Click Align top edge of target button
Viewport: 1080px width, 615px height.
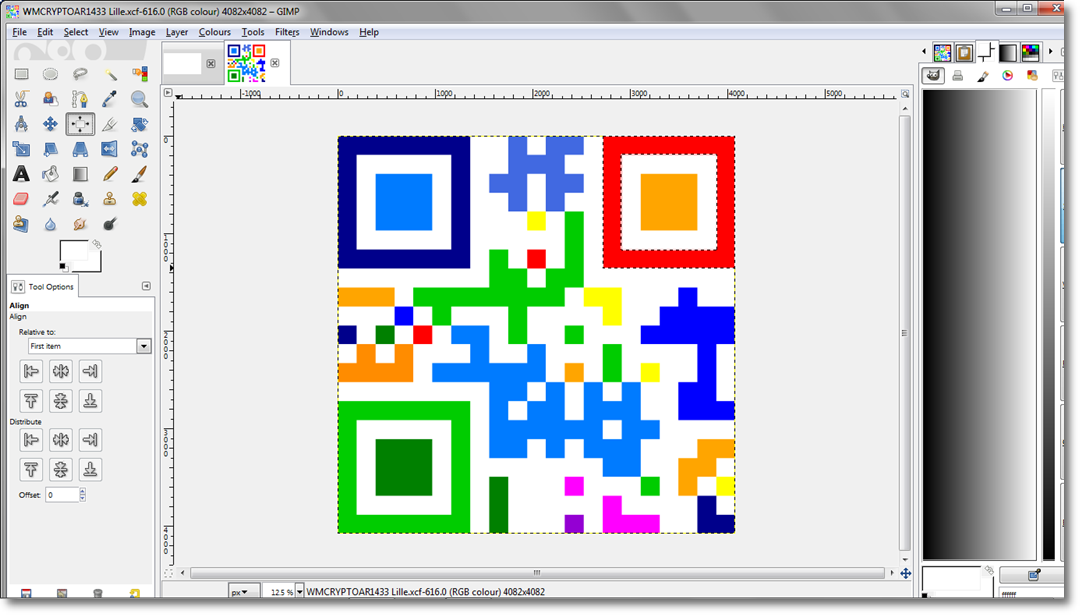[x=31, y=401]
